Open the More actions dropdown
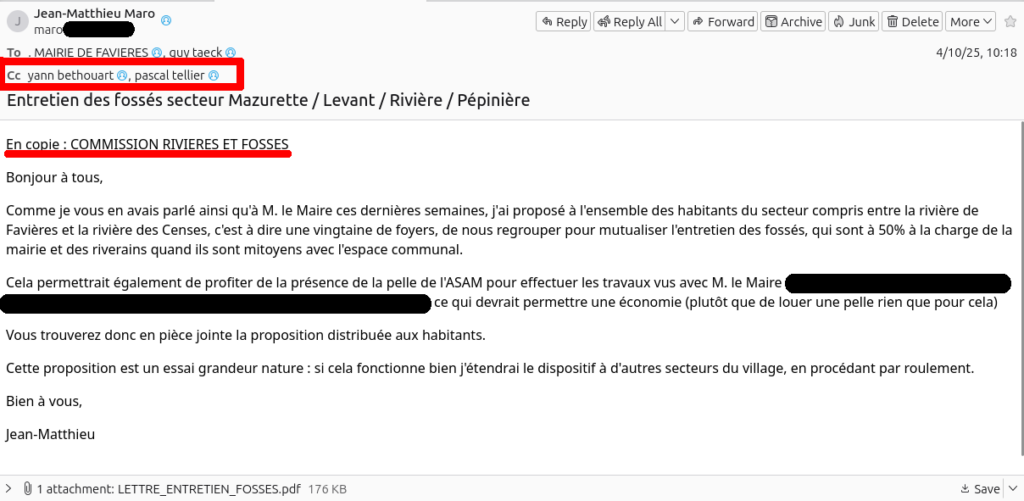Image resolution: width=1024 pixels, height=501 pixels. click(x=971, y=22)
